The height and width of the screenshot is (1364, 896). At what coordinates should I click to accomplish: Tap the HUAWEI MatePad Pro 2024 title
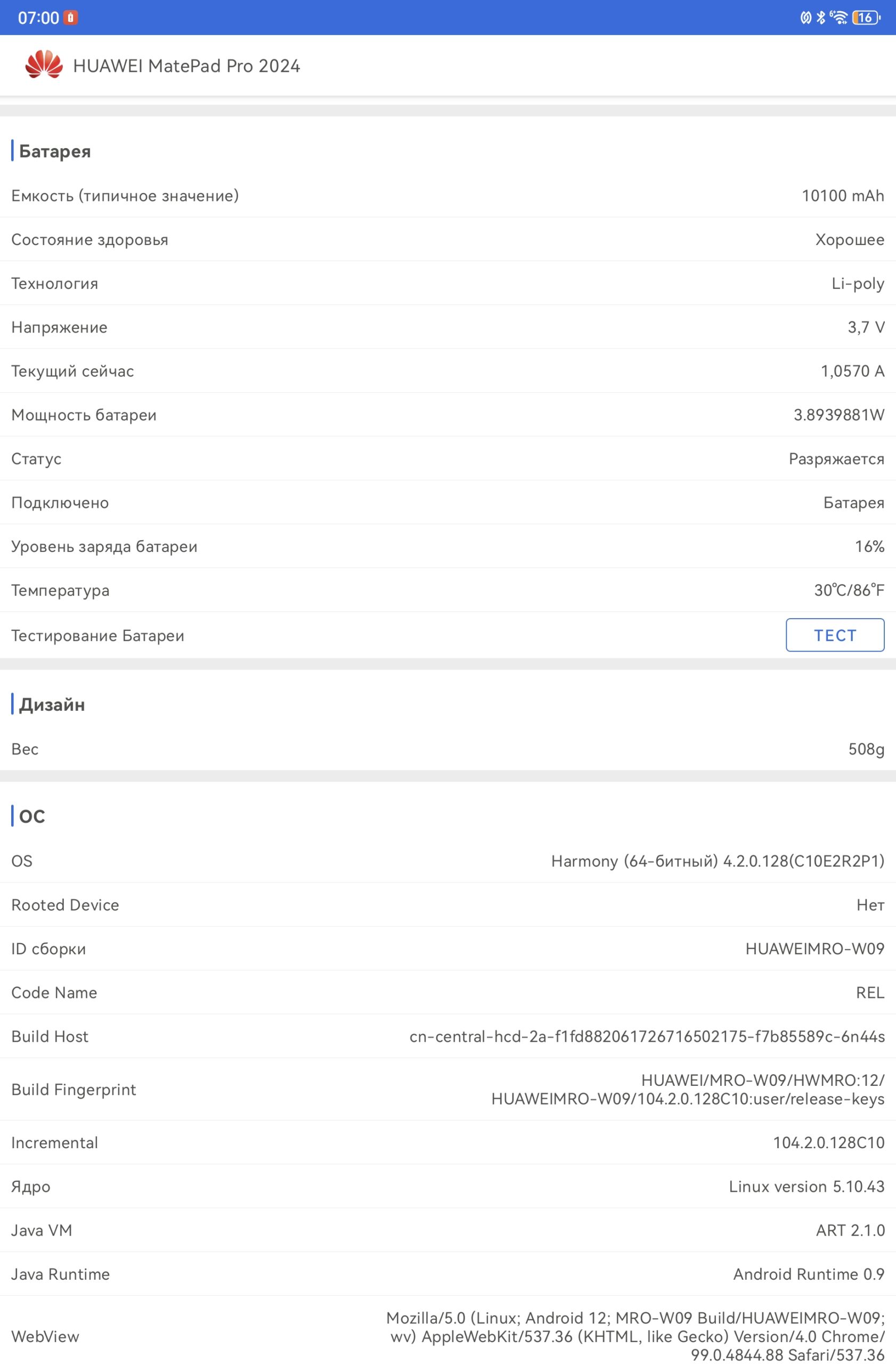pyautogui.click(x=186, y=66)
